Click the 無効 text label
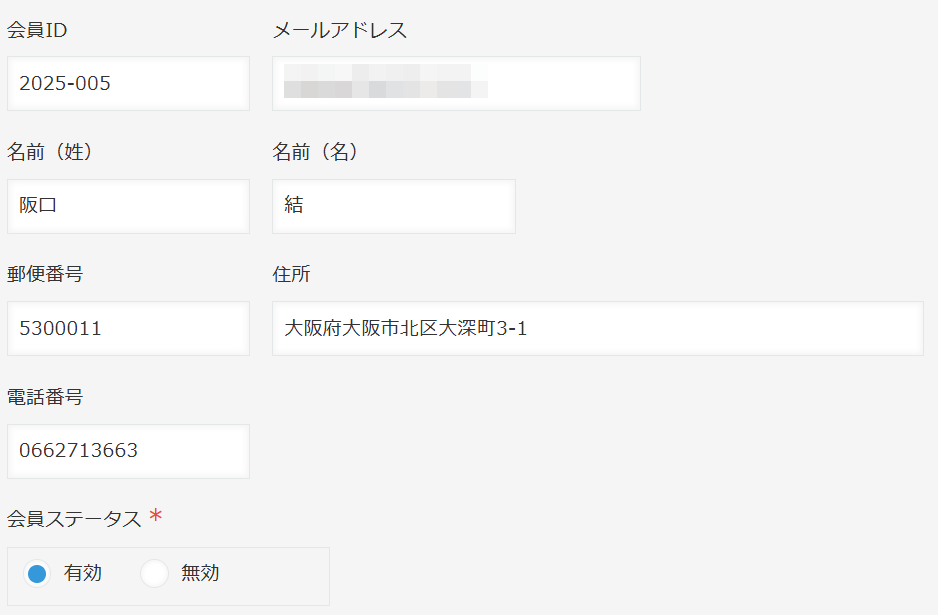 tap(200, 573)
